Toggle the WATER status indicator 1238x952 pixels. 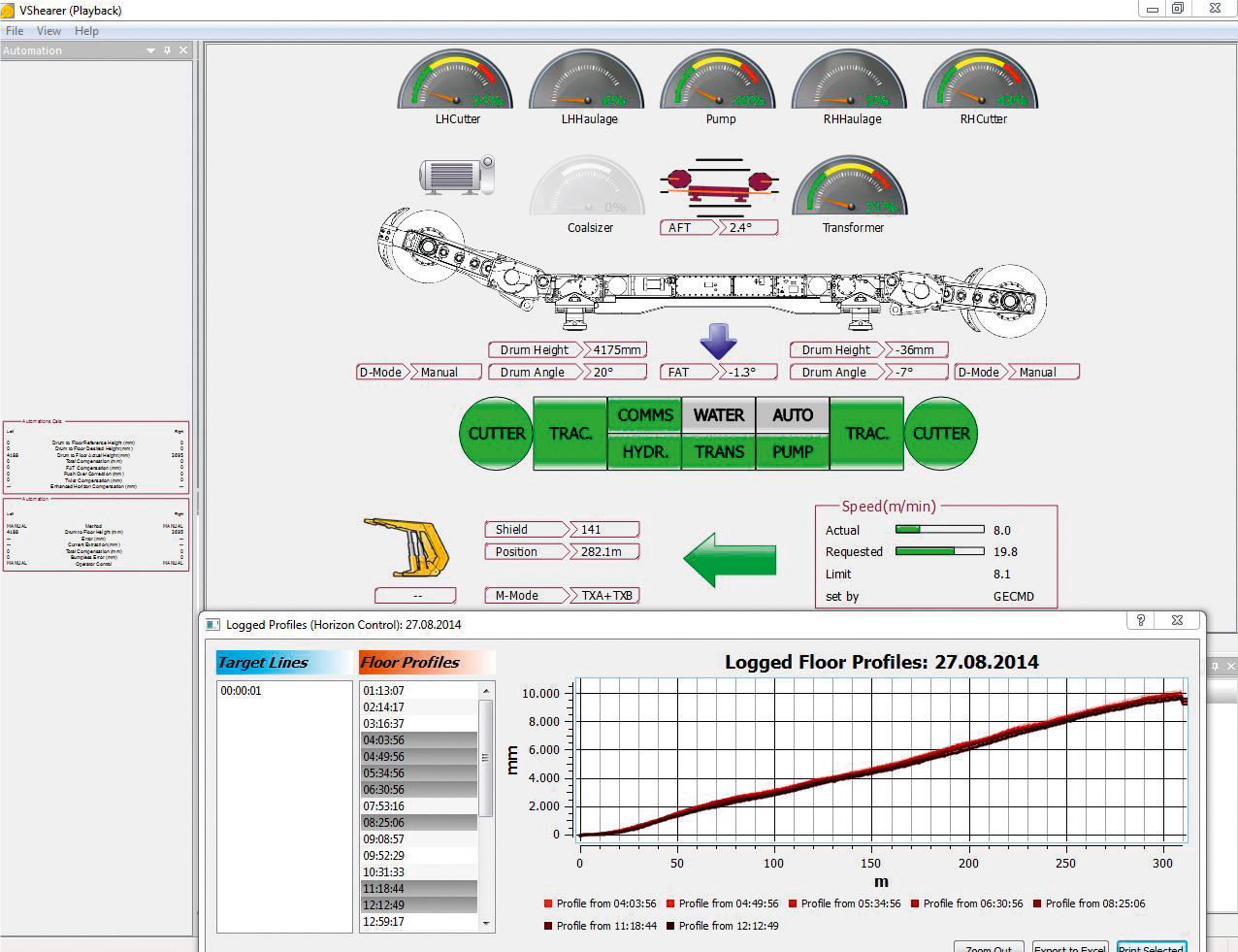pyautogui.click(x=719, y=415)
